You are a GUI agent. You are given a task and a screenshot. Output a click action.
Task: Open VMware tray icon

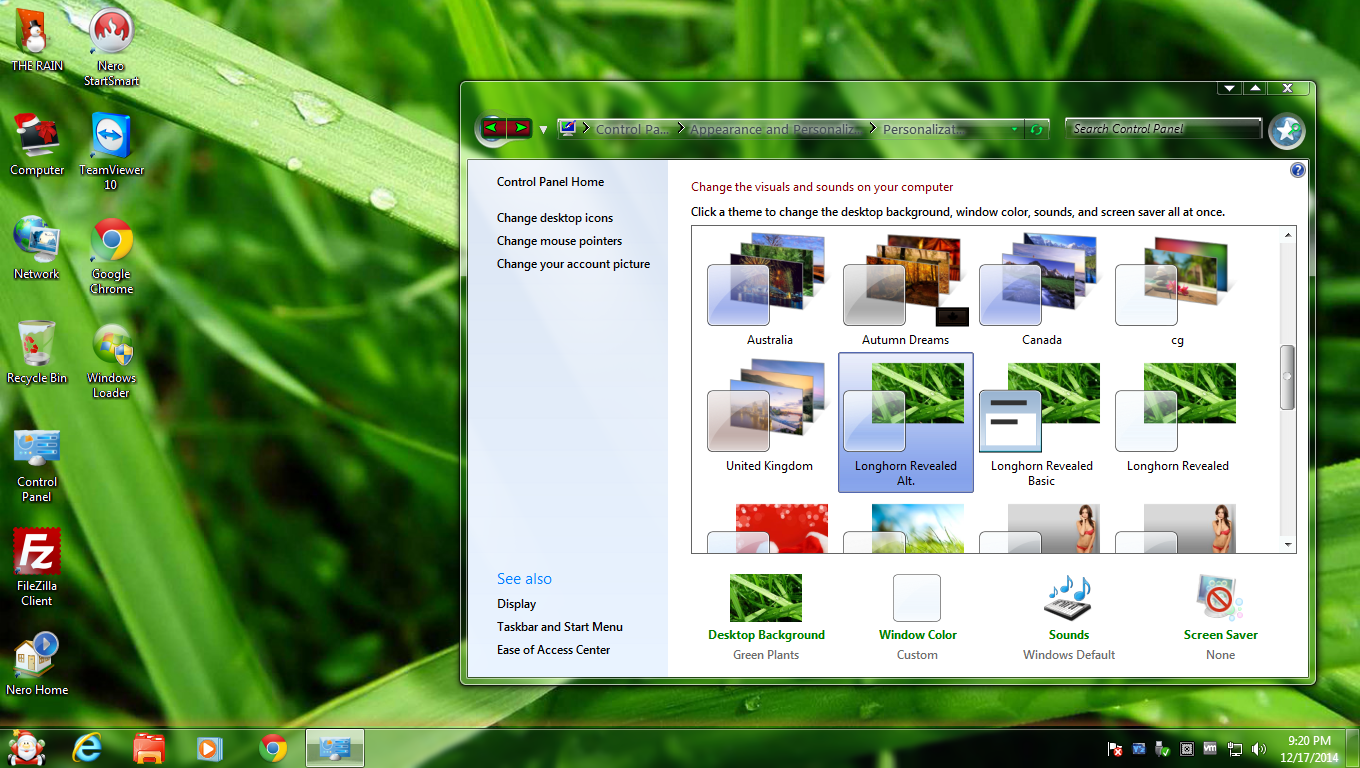(1210, 748)
